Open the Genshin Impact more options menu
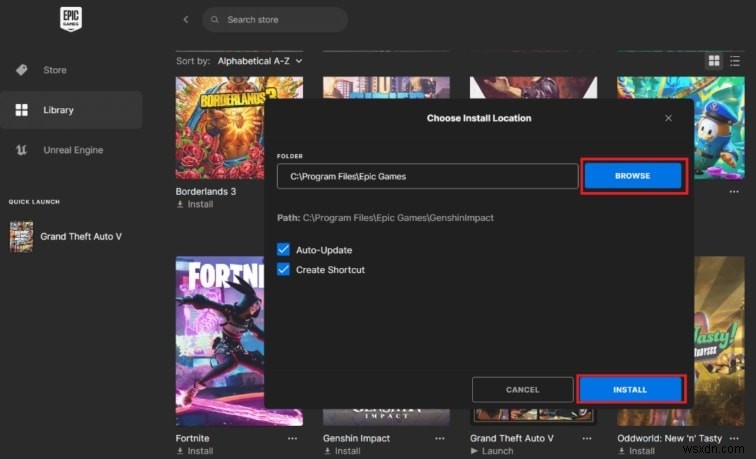 tap(440, 438)
